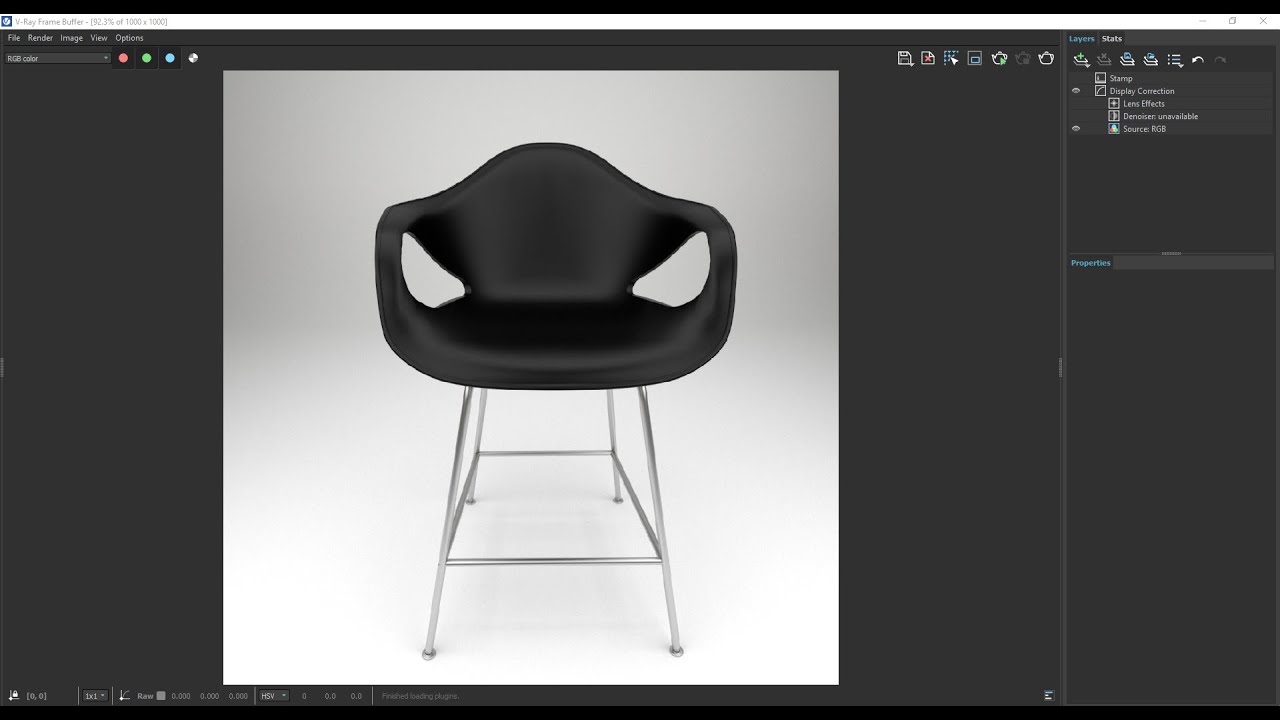Image resolution: width=1280 pixels, height=720 pixels.
Task: Click the Denoiser layer icon
Action: pyautogui.click(x=1114, y=116)
